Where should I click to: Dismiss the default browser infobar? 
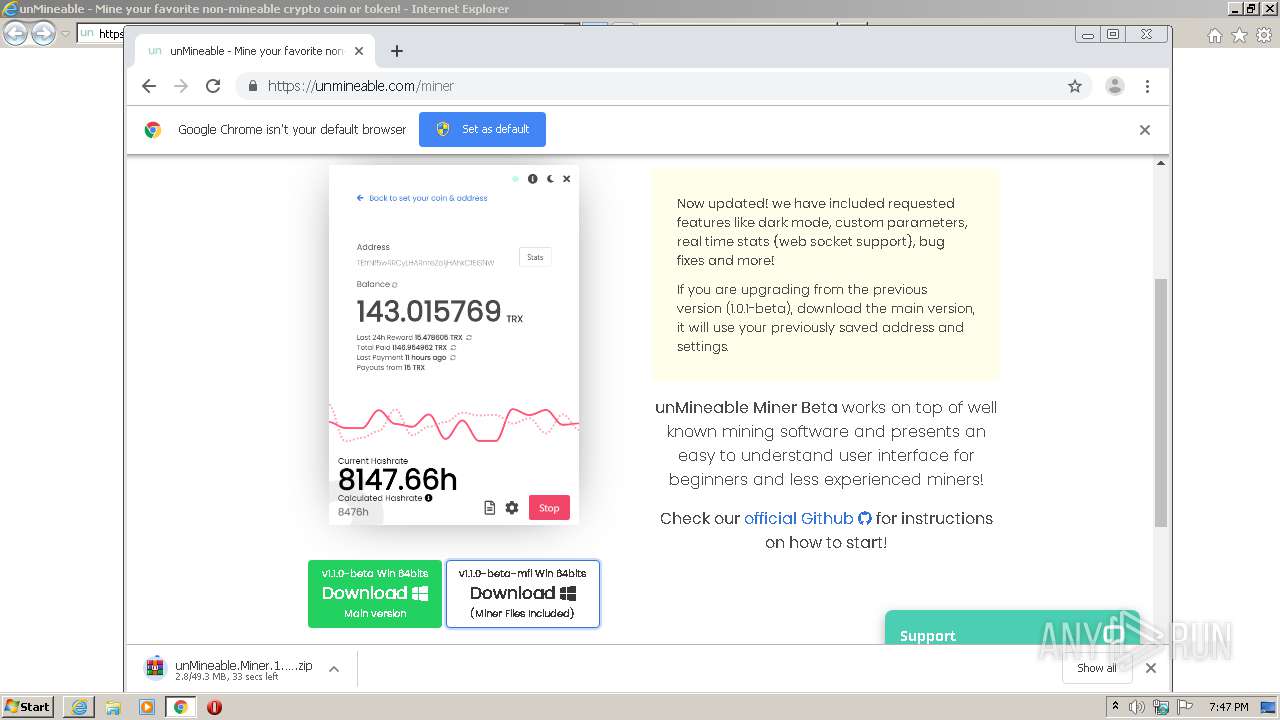tap(1145, 130)
